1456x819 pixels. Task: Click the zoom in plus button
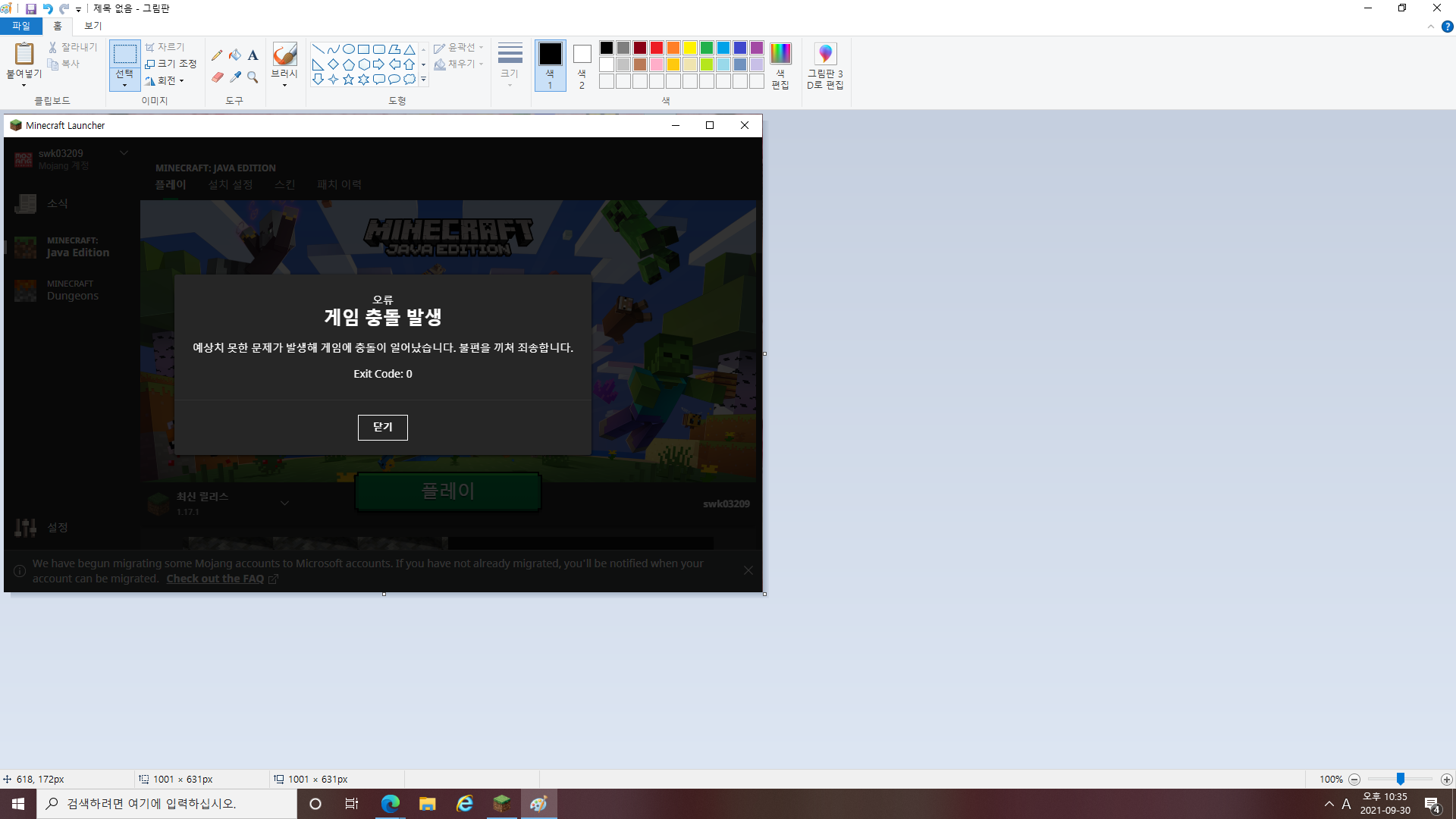1446,780
